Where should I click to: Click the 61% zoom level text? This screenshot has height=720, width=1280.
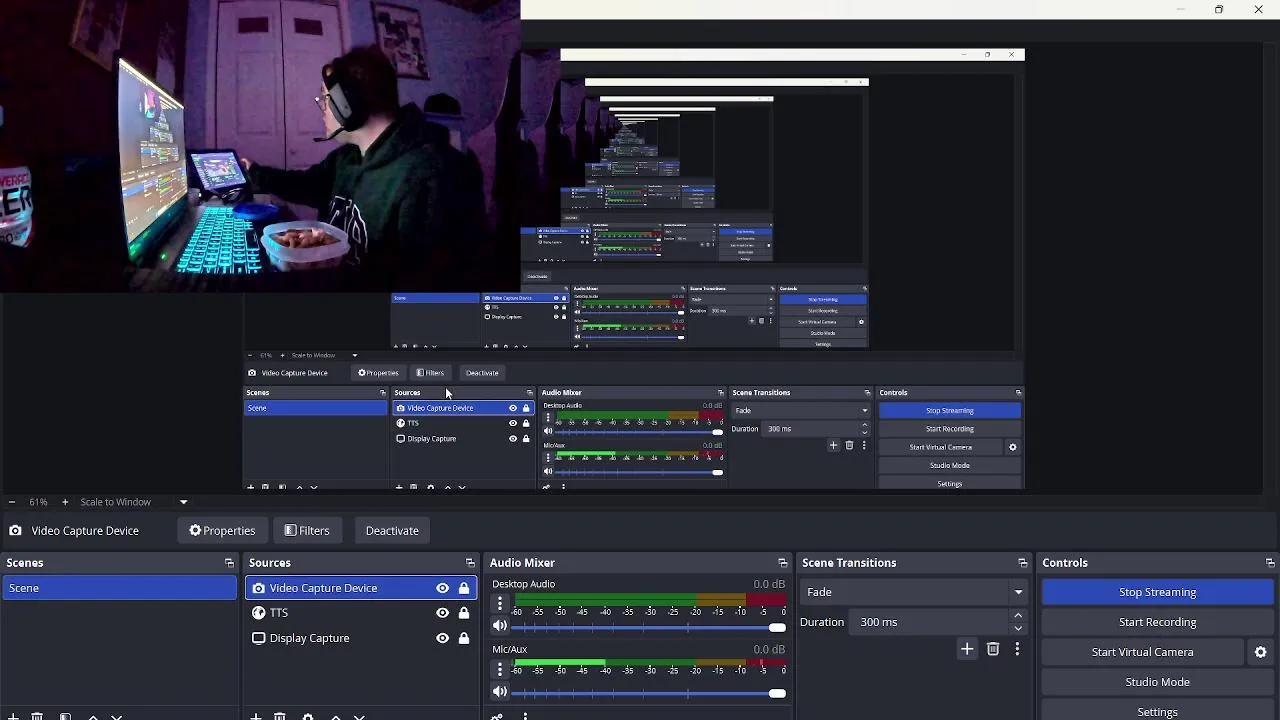(x=38, y=502)
